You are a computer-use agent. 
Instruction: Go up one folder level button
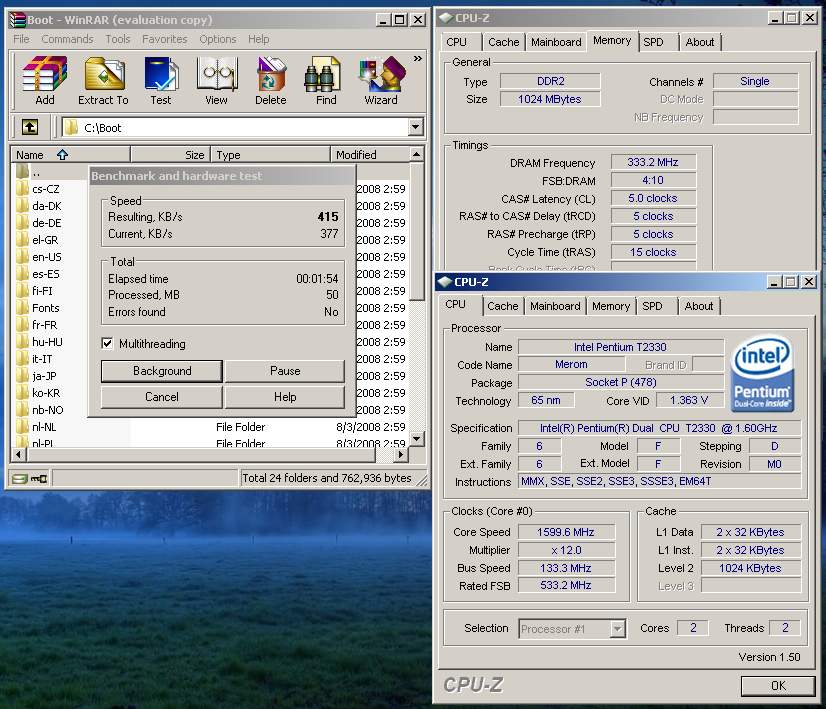(30, 127)
